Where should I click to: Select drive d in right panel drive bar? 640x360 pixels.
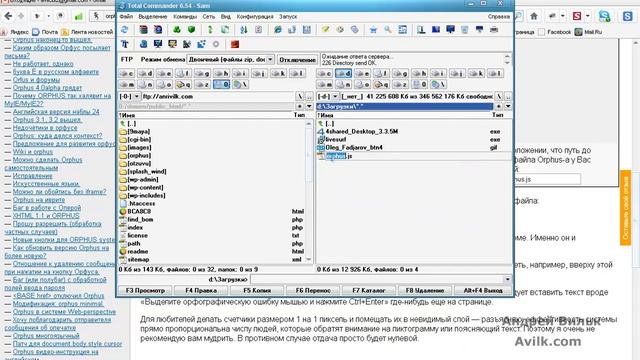(343, 73)
